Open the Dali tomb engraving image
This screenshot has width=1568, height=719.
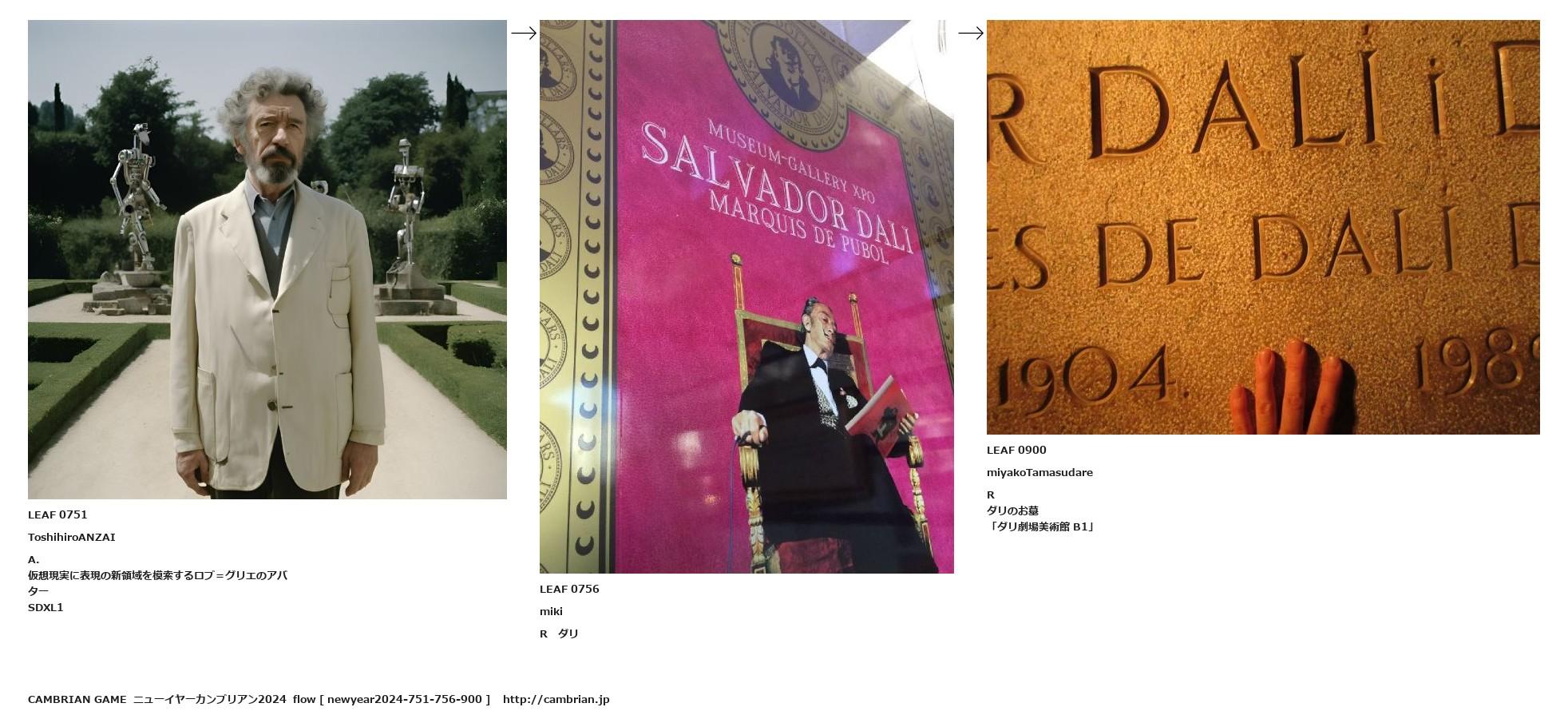[1263, 227]
